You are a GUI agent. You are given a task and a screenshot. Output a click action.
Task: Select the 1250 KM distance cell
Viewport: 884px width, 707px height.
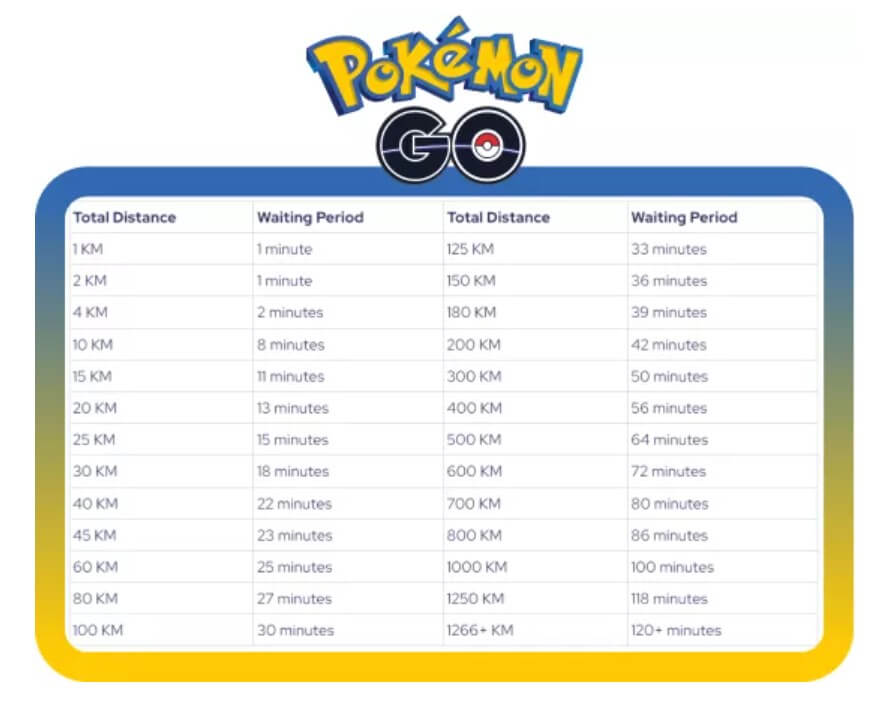(475, 599)
